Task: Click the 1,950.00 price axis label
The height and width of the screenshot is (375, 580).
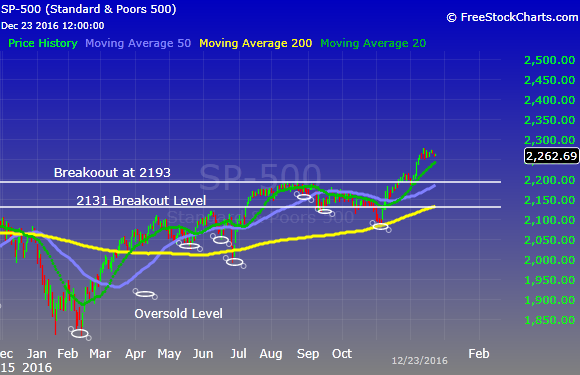Action: [x=550, y=280]
